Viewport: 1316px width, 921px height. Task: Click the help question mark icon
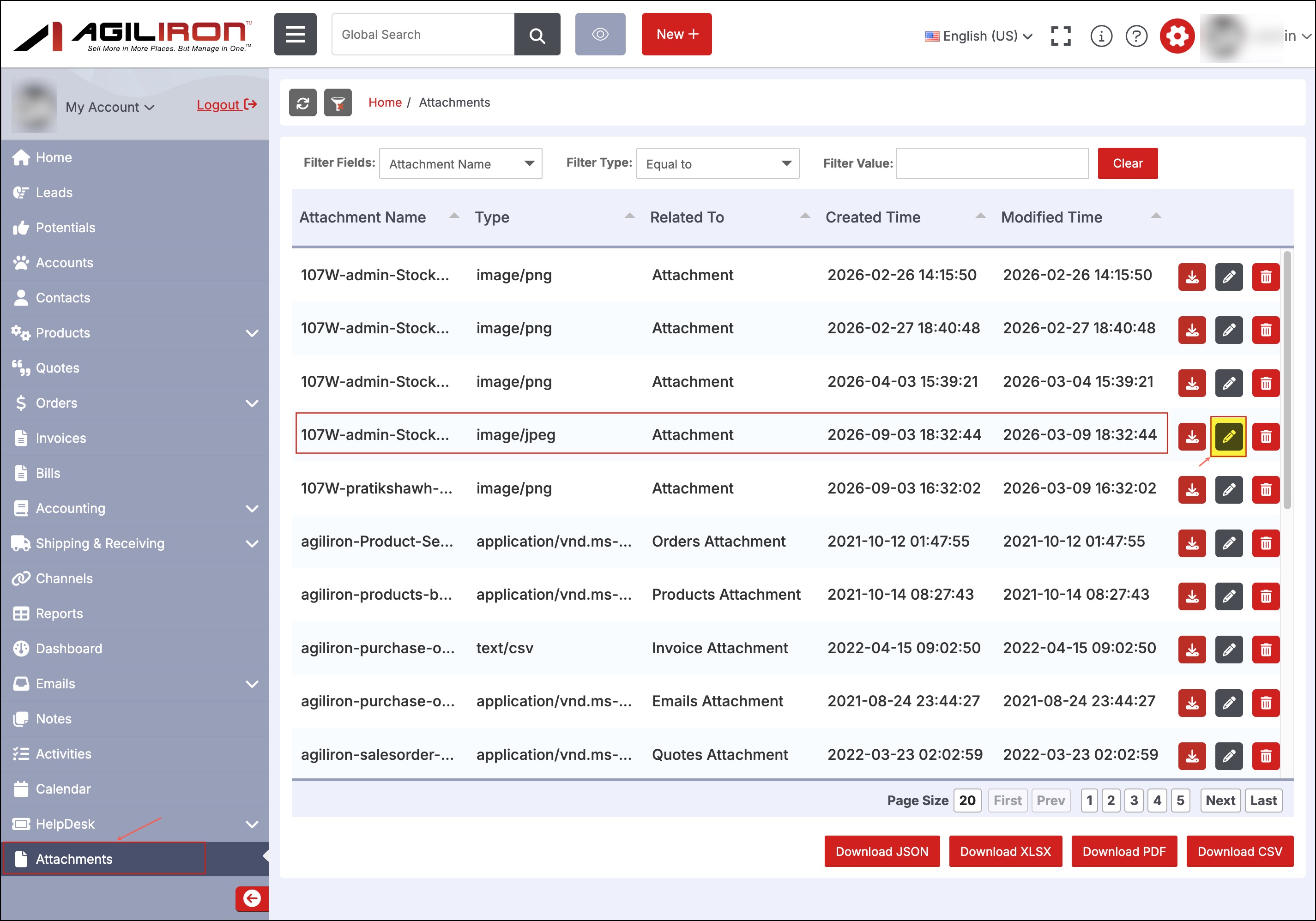click(x=1136, y=36)
